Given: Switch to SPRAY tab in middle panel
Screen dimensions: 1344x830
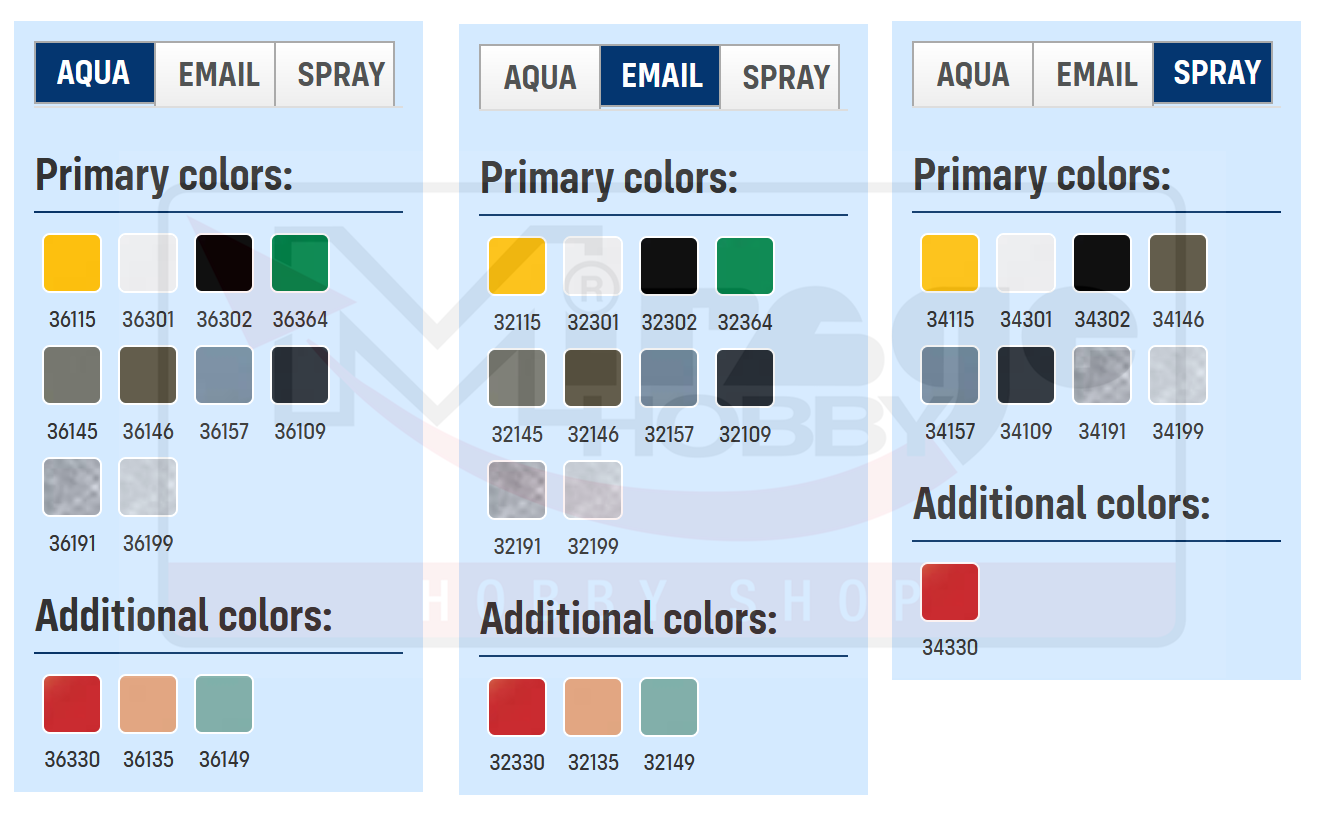Looking at the screenshot, I should [x=786, y=77].
